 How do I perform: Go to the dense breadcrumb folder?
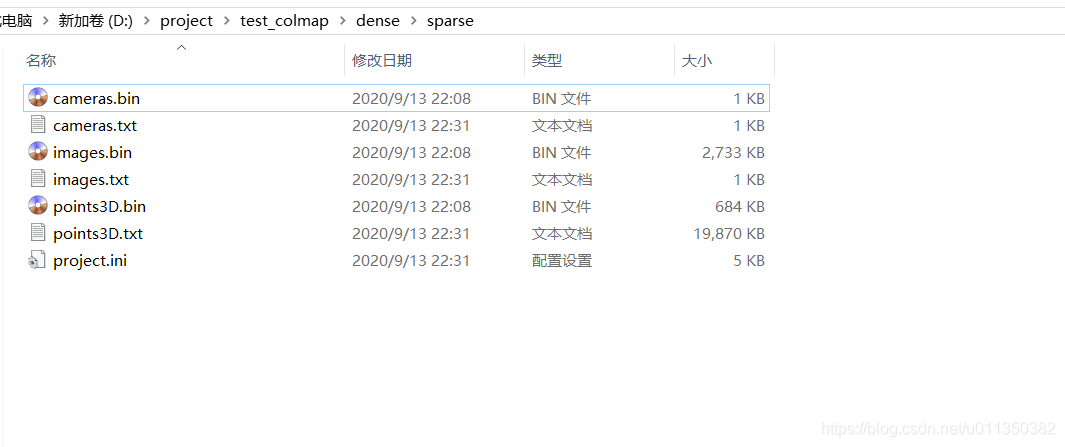point(378,21)
